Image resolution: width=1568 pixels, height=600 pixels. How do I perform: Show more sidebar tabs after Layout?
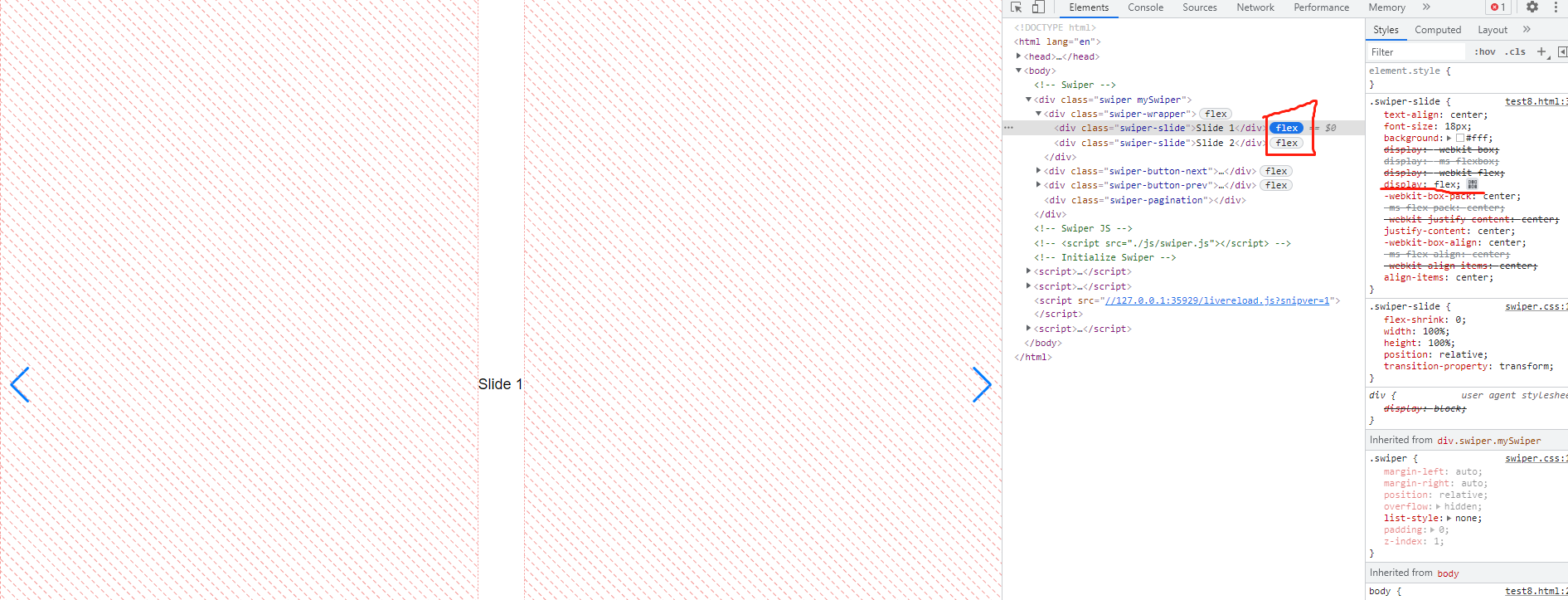[1527, 29]
